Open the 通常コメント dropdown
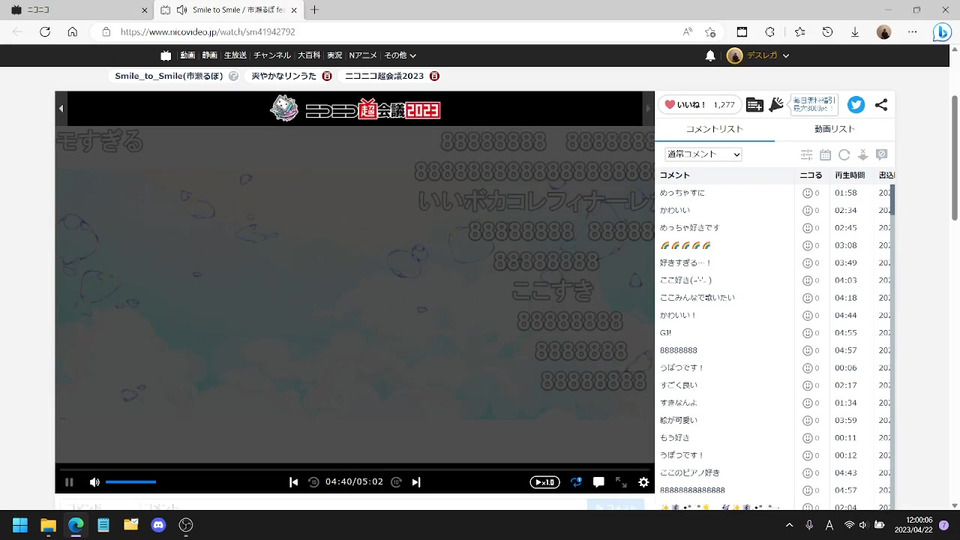This screenshot has height=540, width=960. [x=703, y=154]
